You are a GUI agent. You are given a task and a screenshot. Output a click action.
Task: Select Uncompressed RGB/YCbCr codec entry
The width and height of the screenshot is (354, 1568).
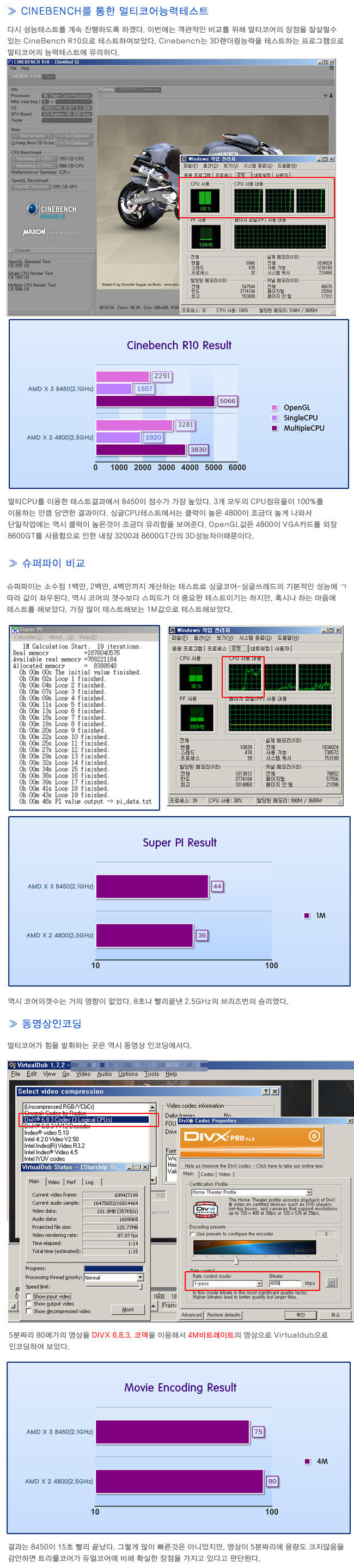(x=59, y=1107)
